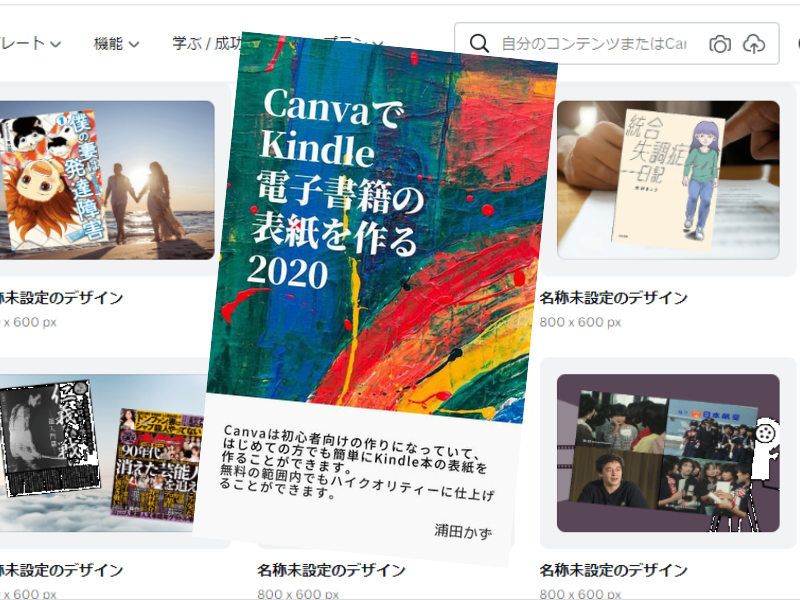The width and height of the screenshot is (800, 600).
Task: Click the search magnifier icon
Action: point(477,43)
